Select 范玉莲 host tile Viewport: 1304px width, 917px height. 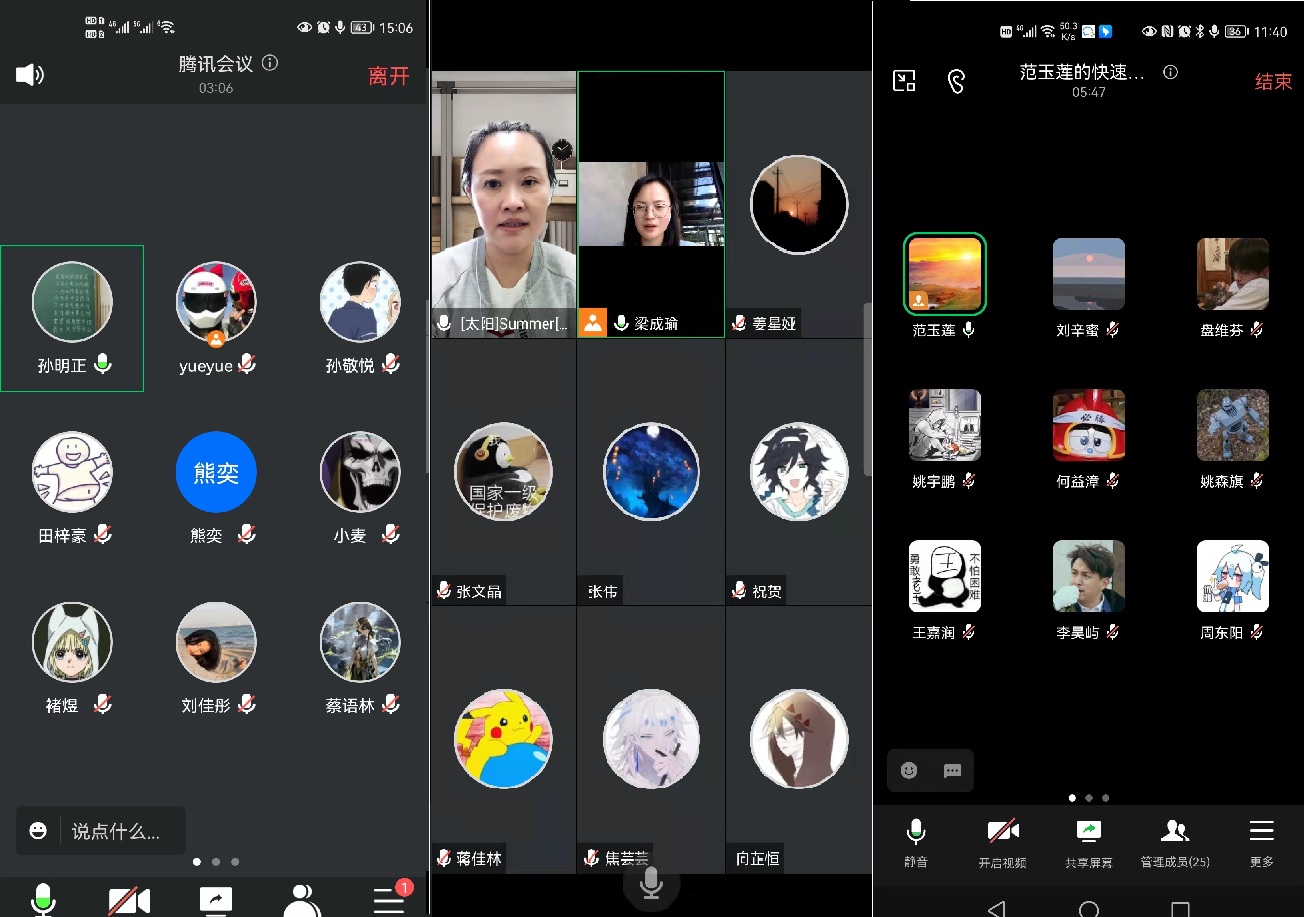click(945, 275)
